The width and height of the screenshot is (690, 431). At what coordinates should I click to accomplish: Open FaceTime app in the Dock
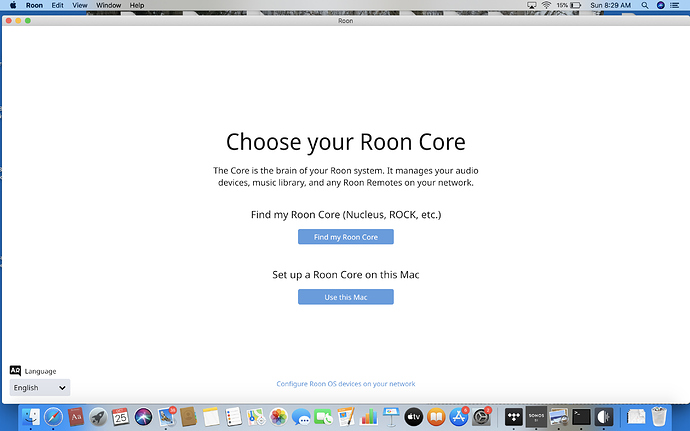click(x=323, y=416)
